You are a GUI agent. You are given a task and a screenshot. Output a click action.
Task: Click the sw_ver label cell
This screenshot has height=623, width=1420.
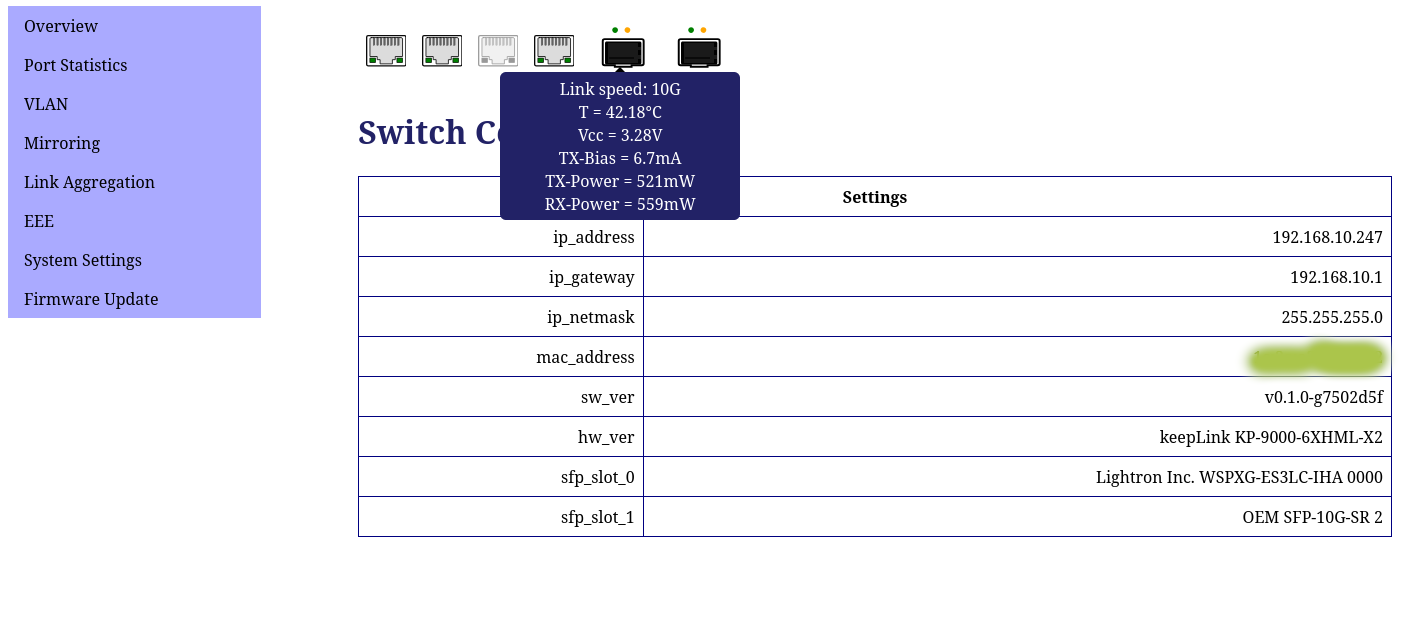tap(501, 397)
